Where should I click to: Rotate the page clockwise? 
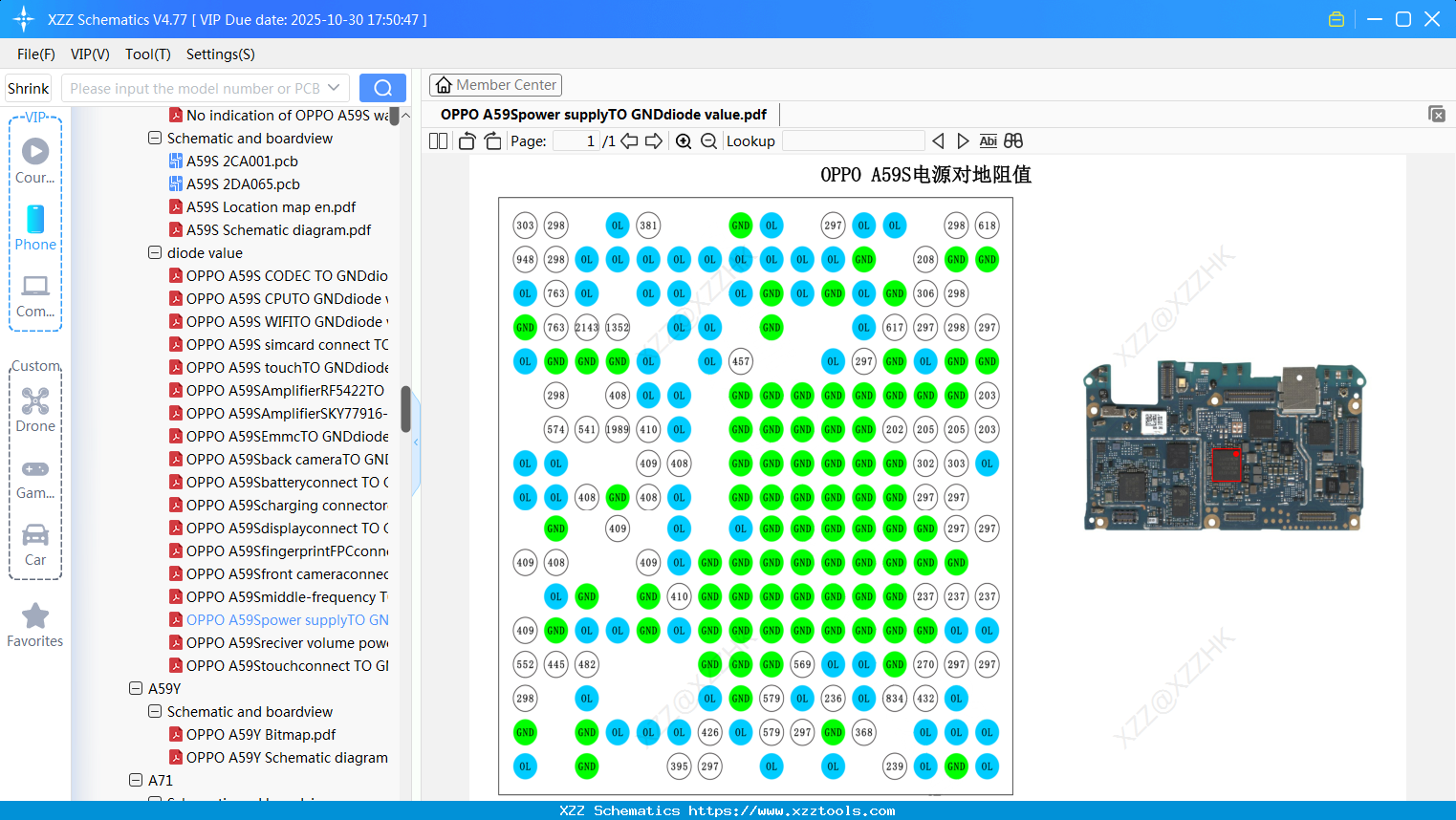(x=492, y=141)
